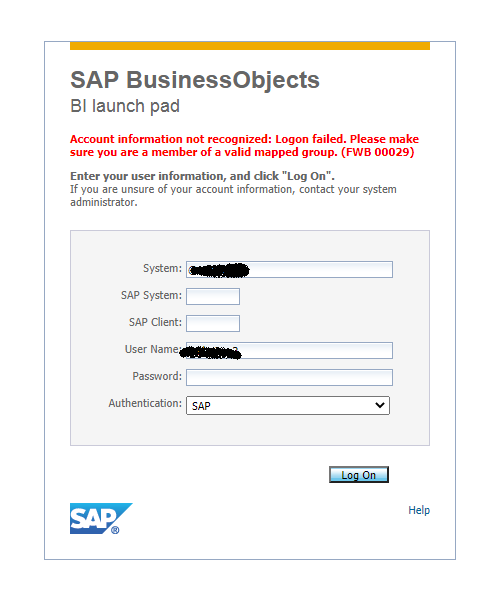This screenshot has height=589, width=479.
Task: Open the Authentication dropdown chevron arrow
Action: coord(380,405)
